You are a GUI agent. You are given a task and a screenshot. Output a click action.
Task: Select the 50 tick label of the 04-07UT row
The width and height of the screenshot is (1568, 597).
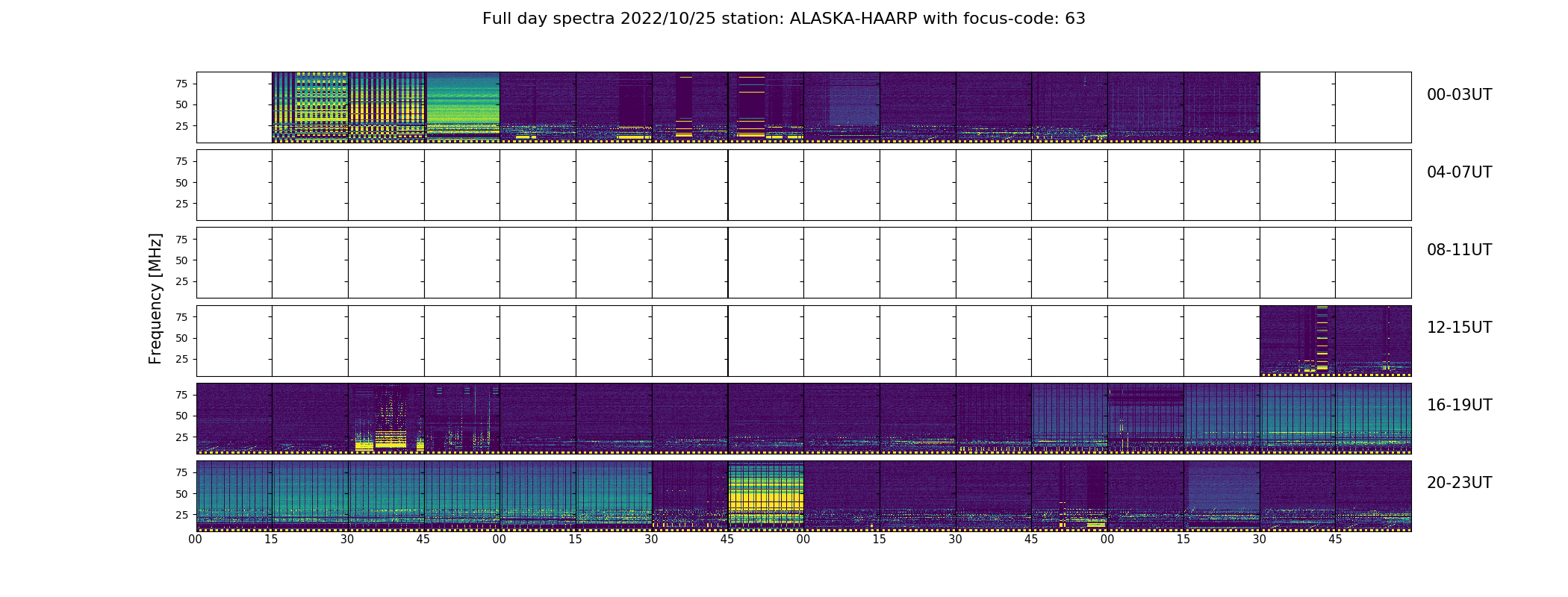181,183
